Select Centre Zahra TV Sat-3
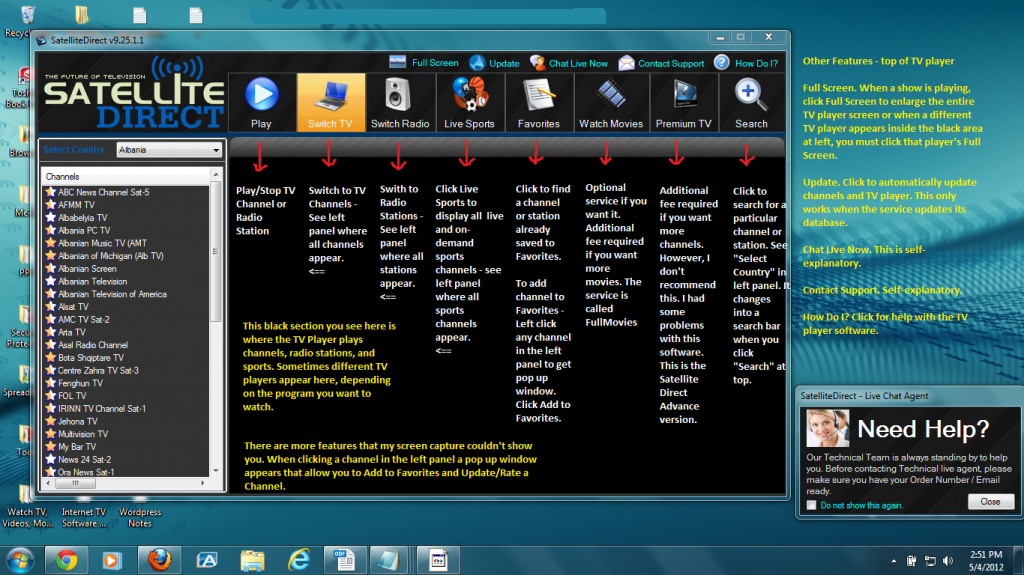The image size is (1024, 575). (x=98, y=370)
